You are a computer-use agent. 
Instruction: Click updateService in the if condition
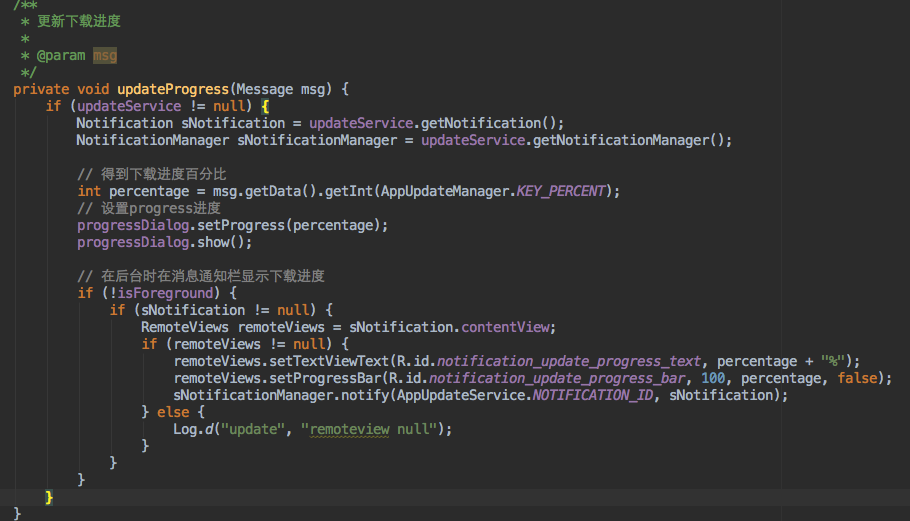pos(129,106)
